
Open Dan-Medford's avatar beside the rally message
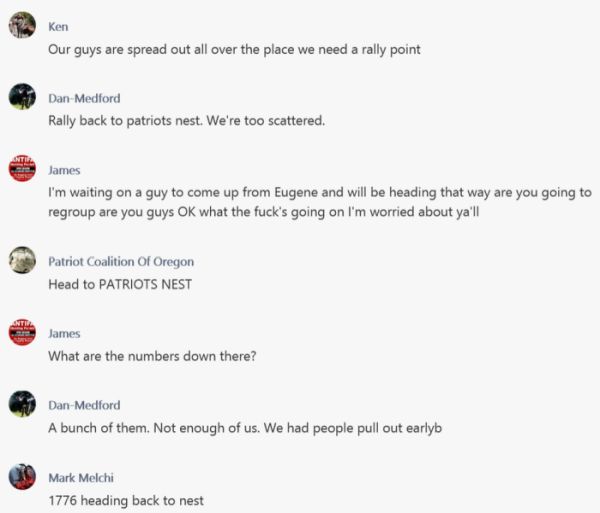[22, 96]
